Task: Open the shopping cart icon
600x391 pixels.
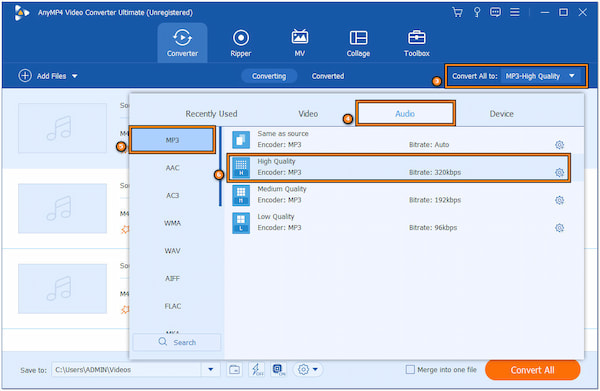Action: pos(457,13)
